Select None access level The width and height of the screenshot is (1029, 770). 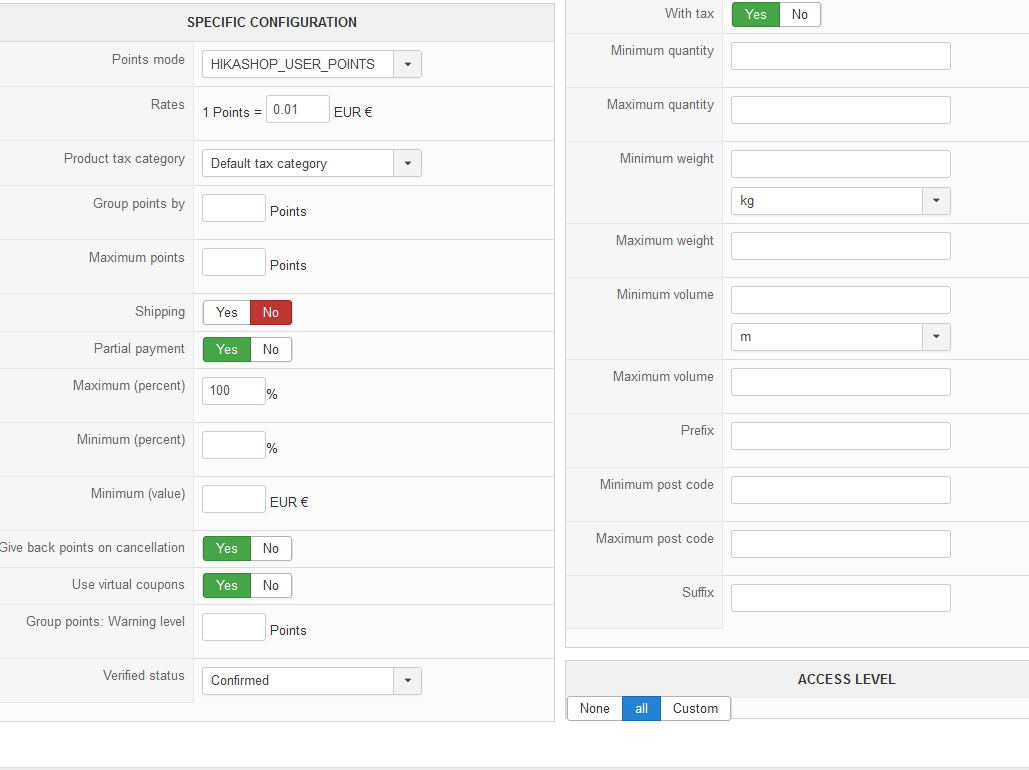pos(594,708)
